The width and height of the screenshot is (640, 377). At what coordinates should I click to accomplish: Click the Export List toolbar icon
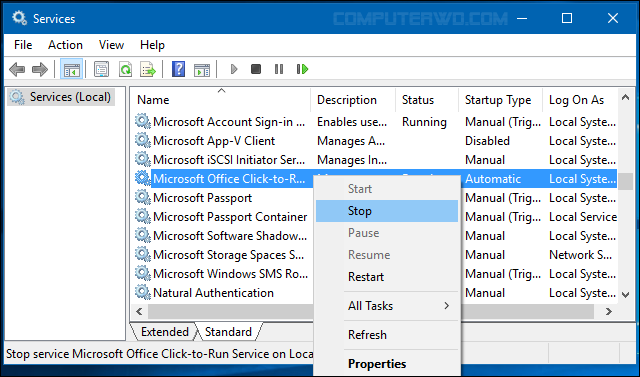(x=148, y=69)
